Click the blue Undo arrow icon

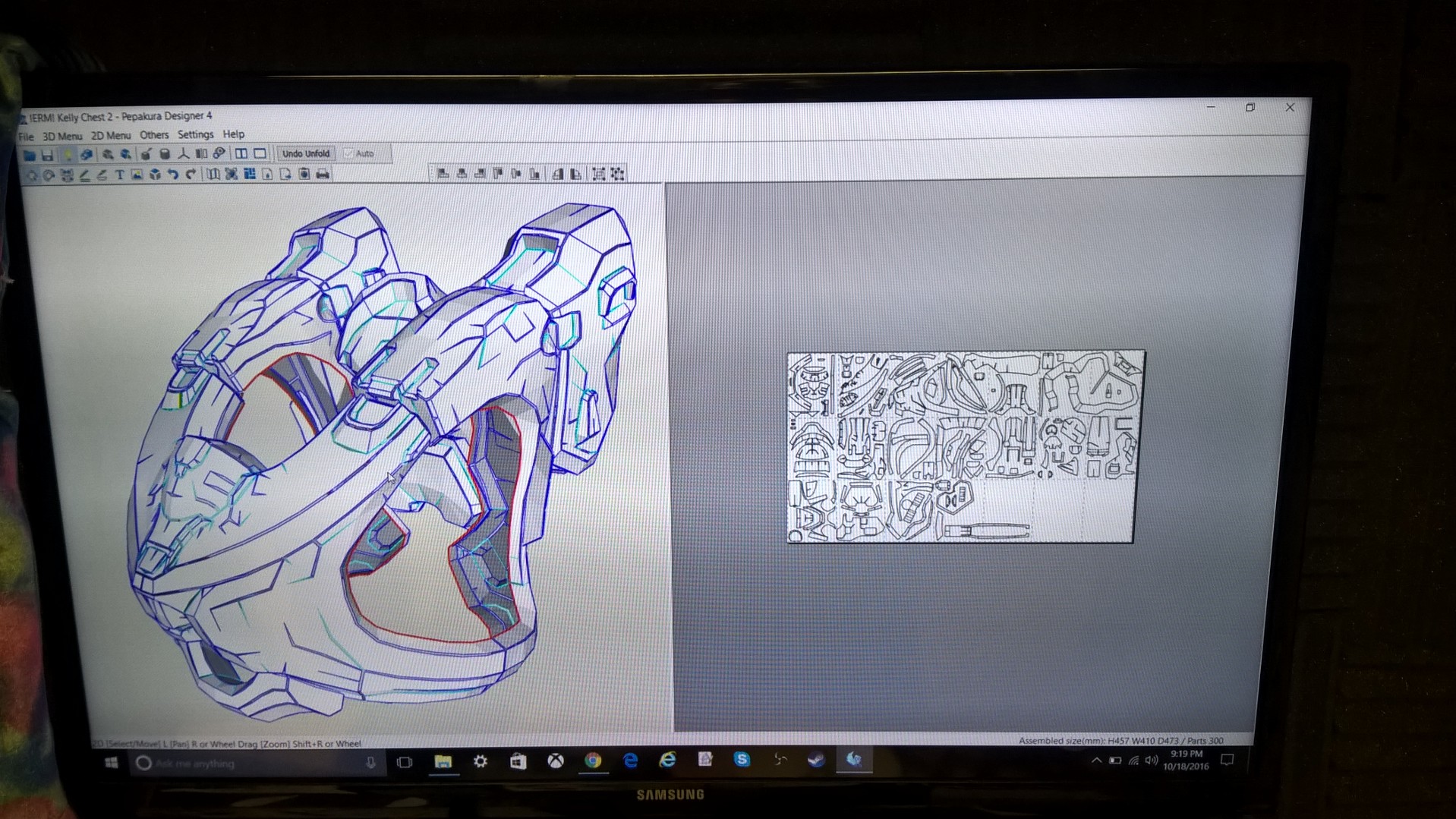coord(173,175)
